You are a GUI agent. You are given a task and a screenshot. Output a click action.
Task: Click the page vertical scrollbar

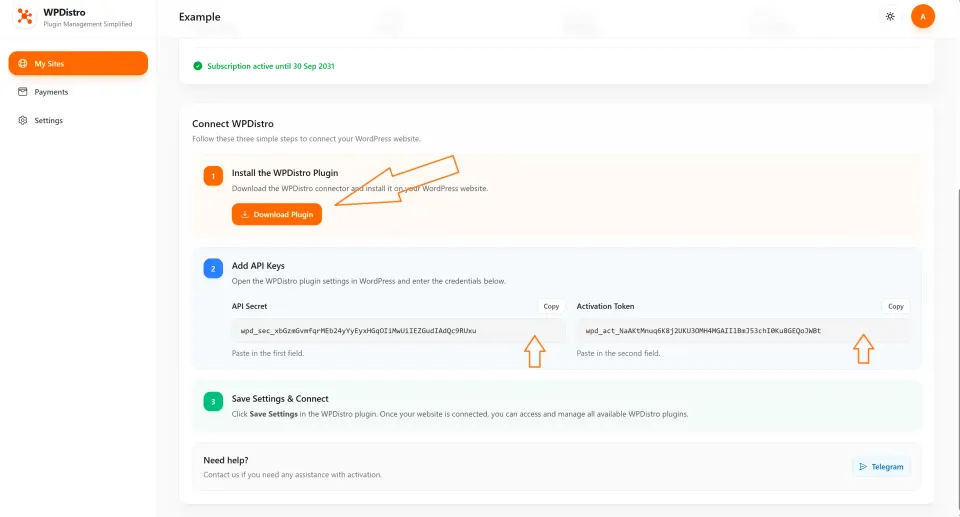pyautogui.click(x=958, y=349)
